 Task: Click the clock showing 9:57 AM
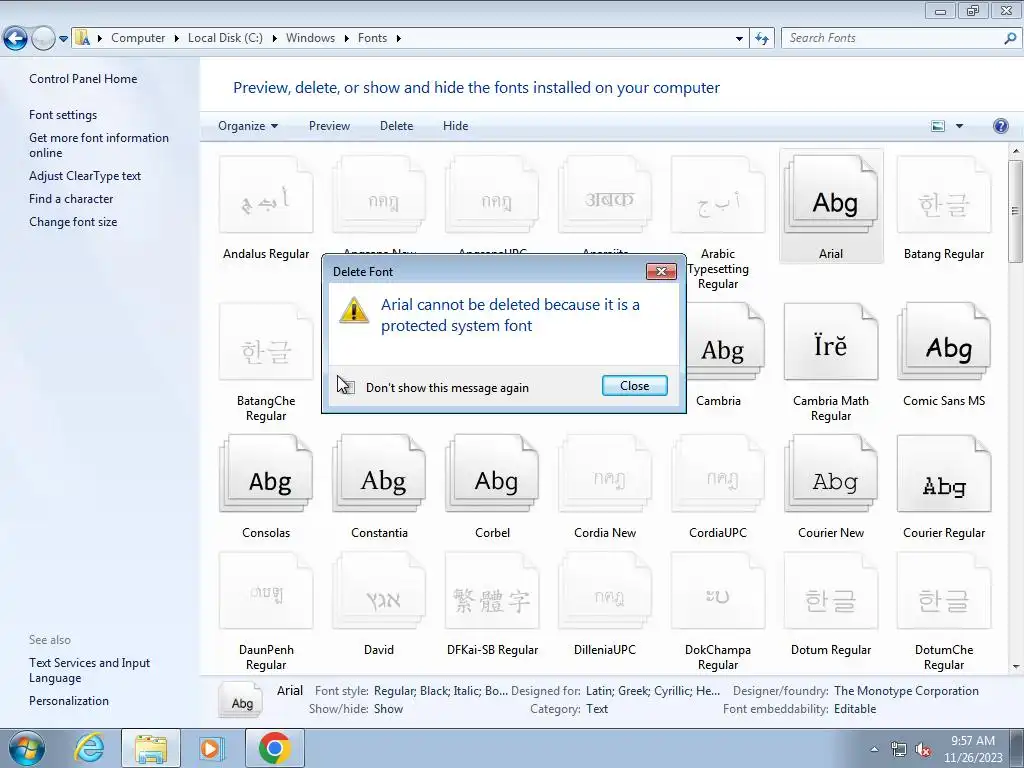coord(972,741)
